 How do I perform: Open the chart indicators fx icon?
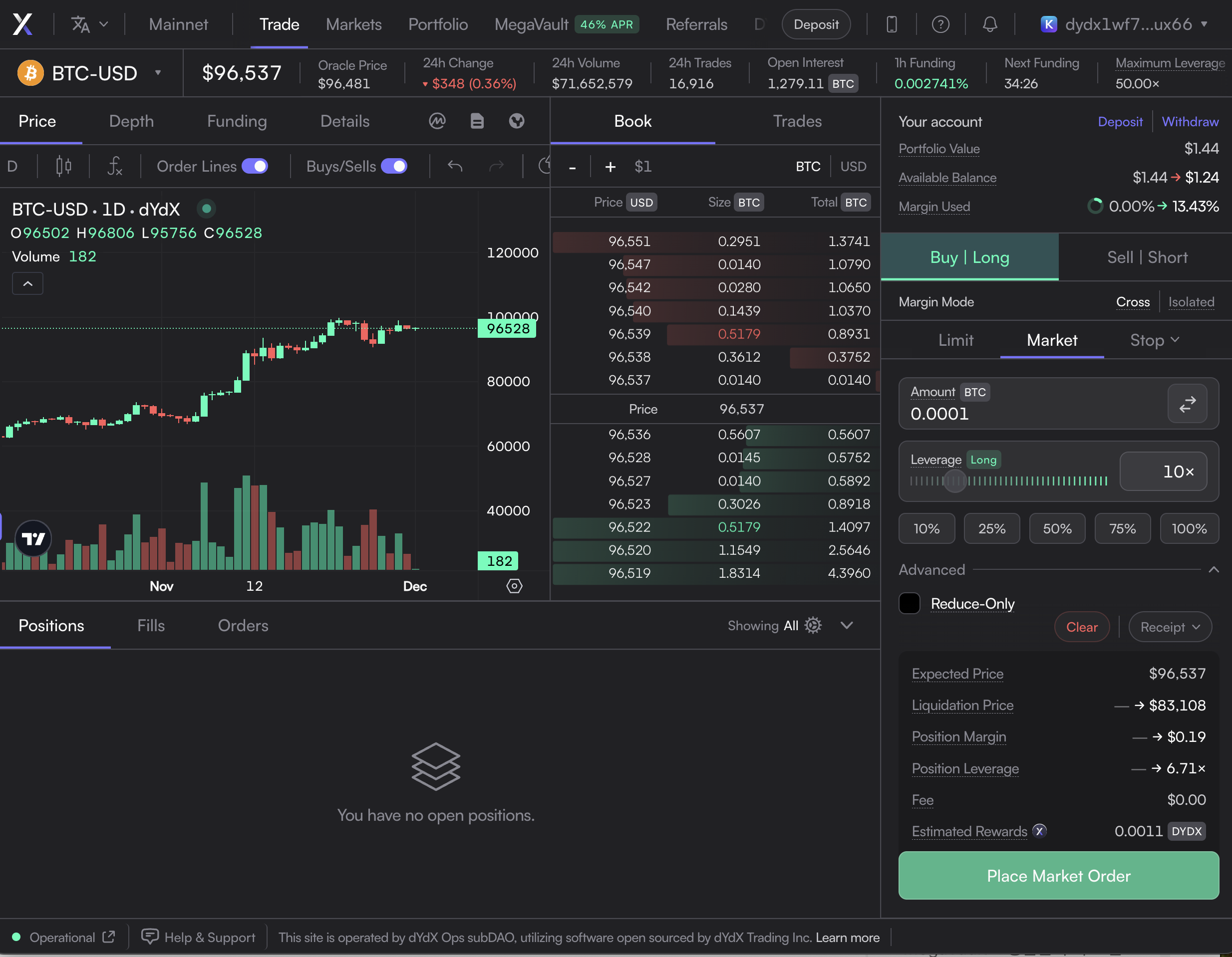tap(114, 166)
